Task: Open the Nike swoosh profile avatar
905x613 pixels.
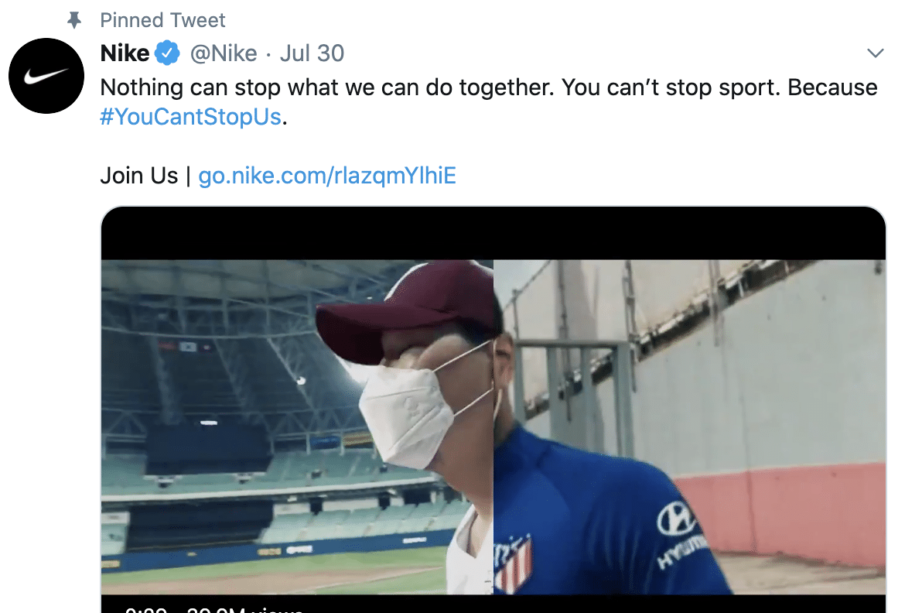Action: coord(46,76)
